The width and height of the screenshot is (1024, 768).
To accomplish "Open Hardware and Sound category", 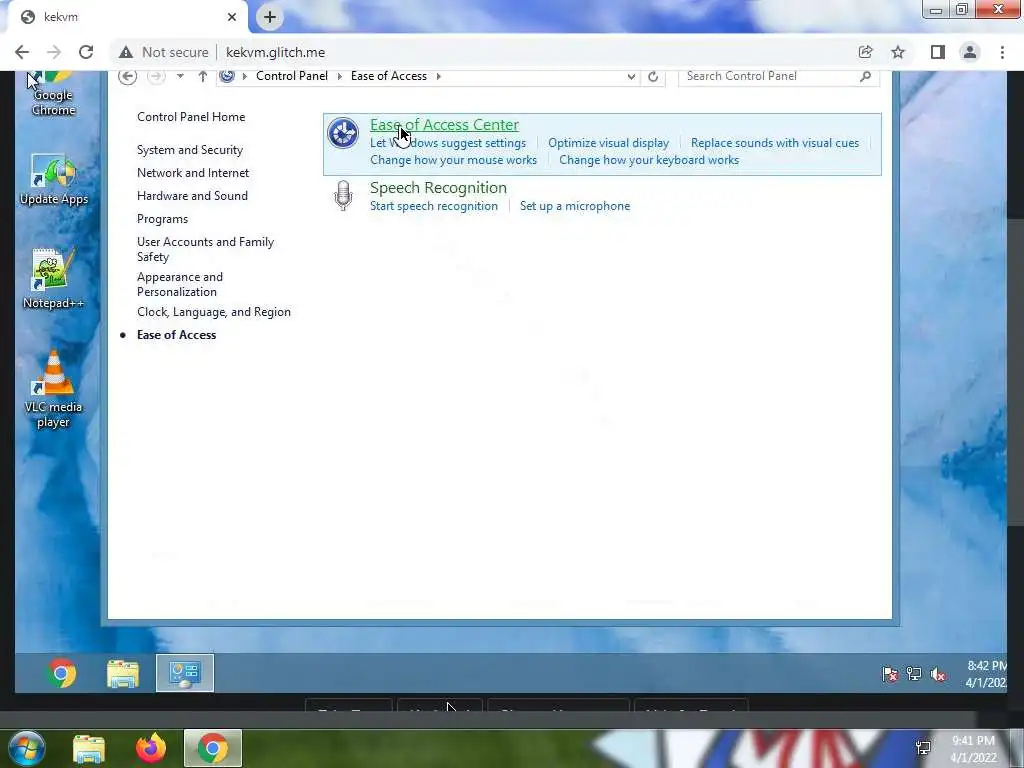I will (192, 196).
